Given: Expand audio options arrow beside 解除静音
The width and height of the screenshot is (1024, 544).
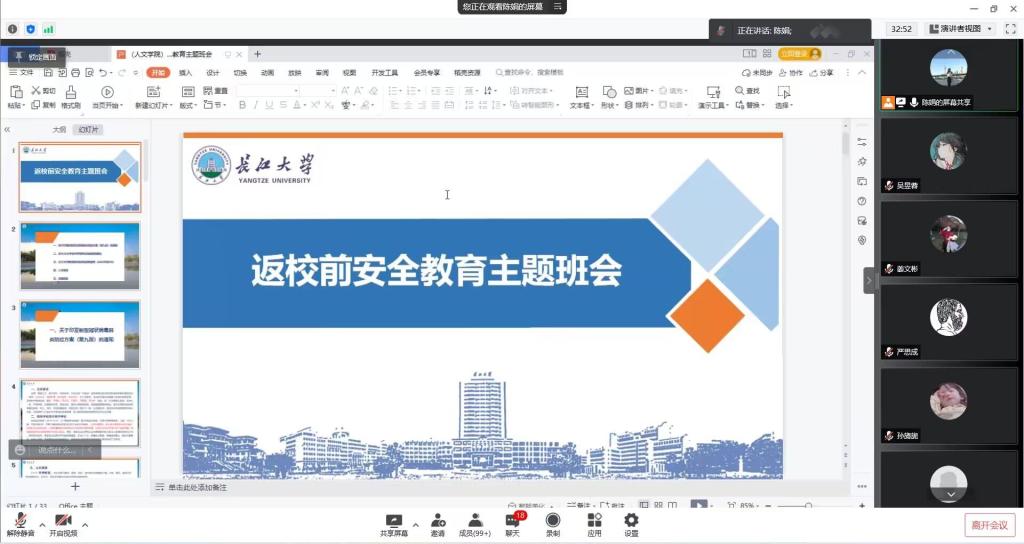Looking at the screenshot, I should click(42, 524).
